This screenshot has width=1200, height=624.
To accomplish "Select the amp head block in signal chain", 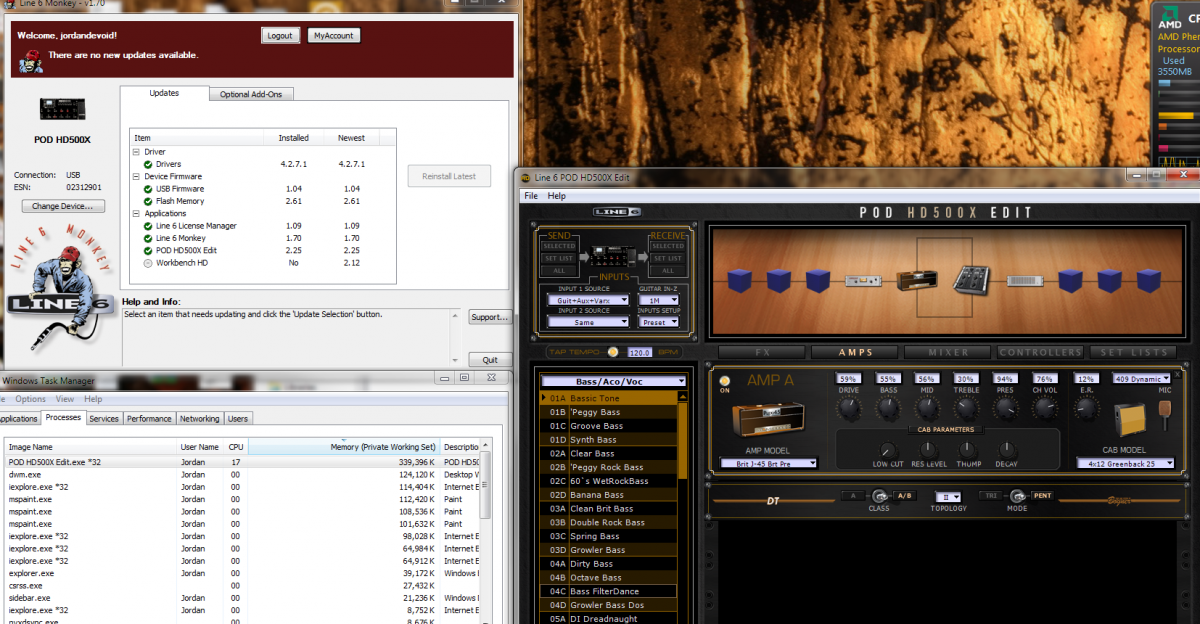I will (916, 280).
